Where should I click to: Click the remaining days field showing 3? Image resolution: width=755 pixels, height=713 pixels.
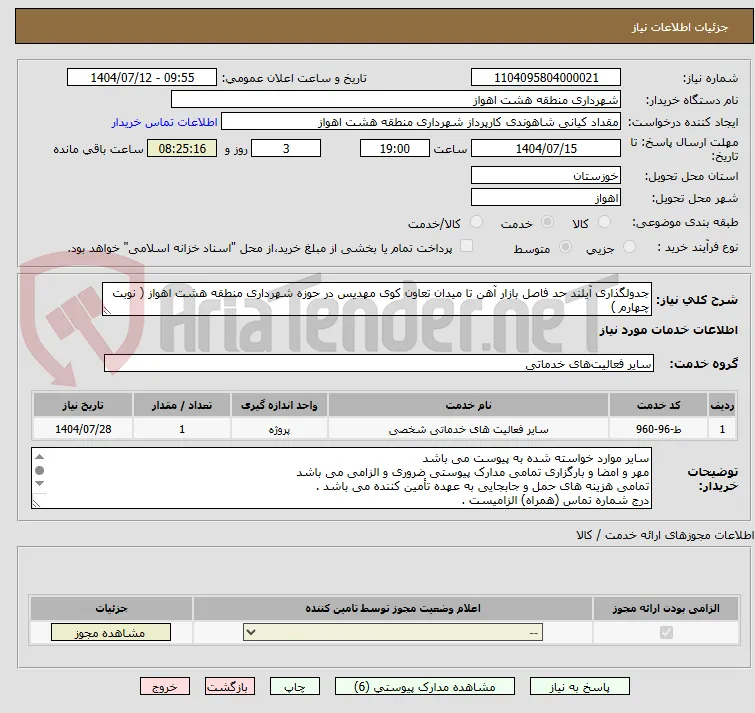286,148
